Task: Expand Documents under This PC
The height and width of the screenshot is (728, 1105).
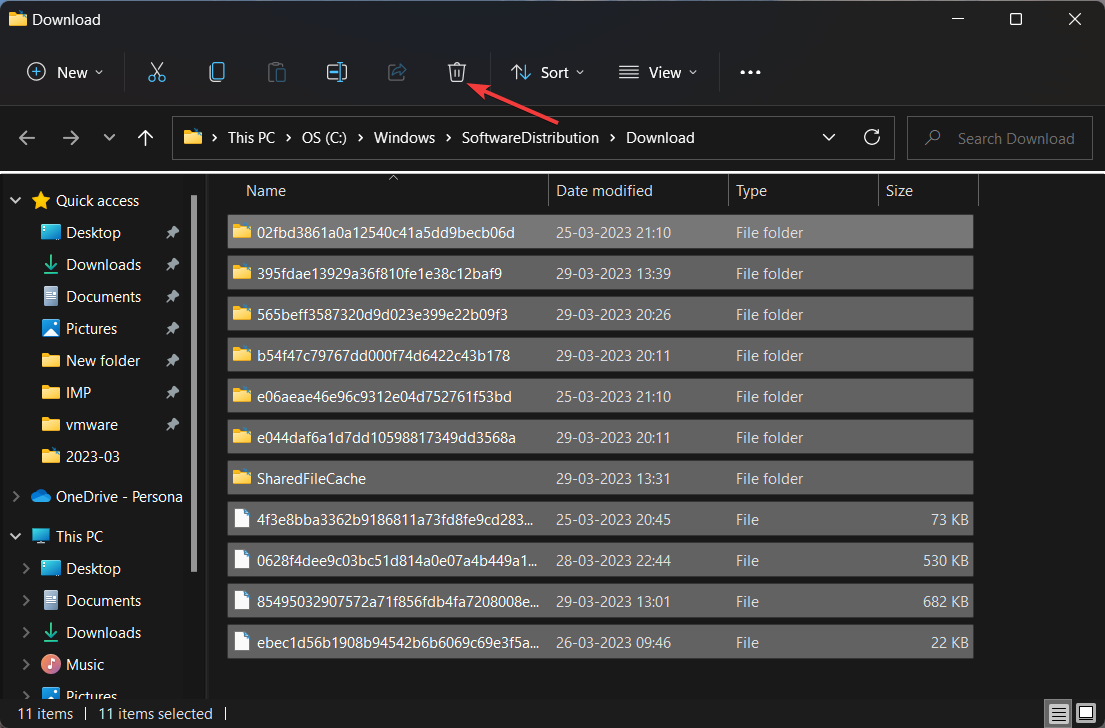Action: click(26, 600)
